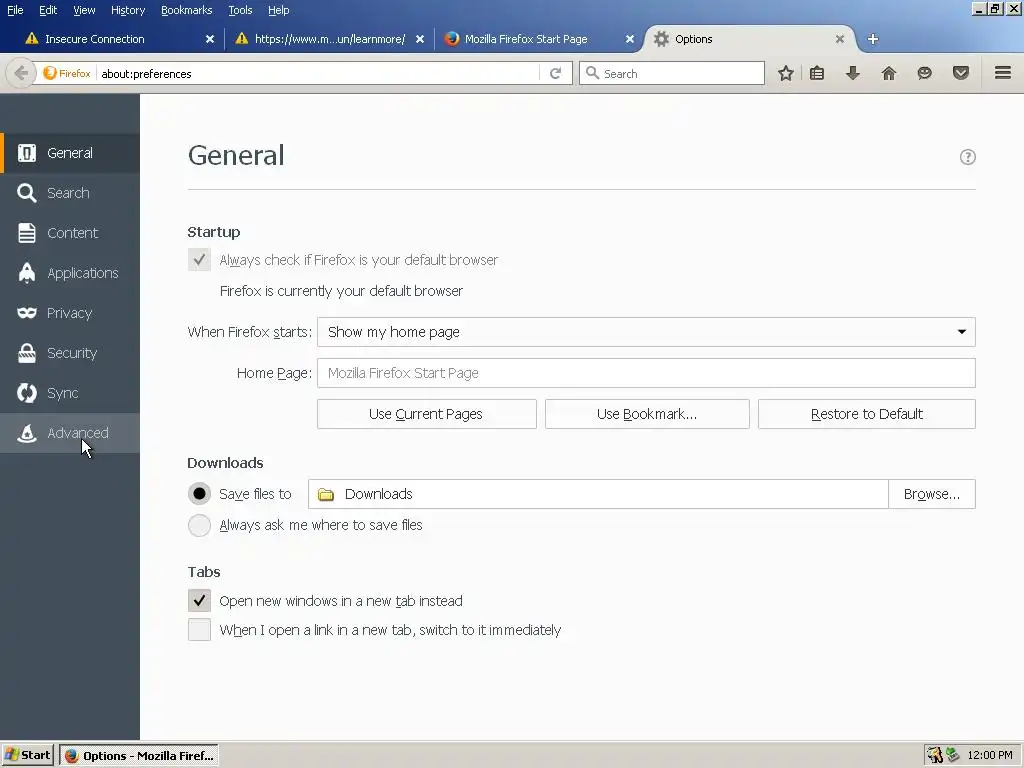Screen dimensions: 1024x768
Task: Click the second system tray icon next to clock
Action: [x=953, y=755]
